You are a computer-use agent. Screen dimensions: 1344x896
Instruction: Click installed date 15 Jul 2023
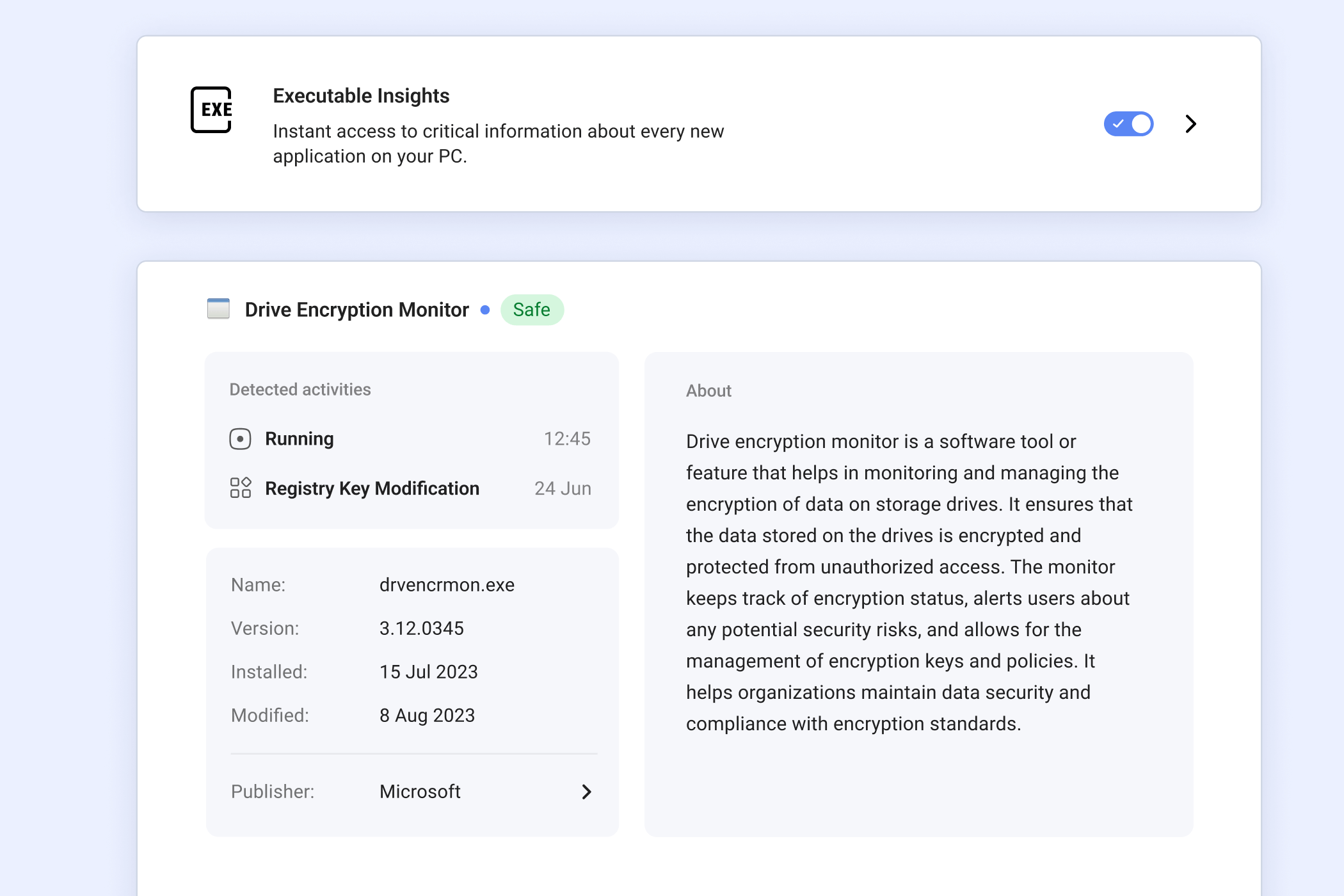point(428,672)
